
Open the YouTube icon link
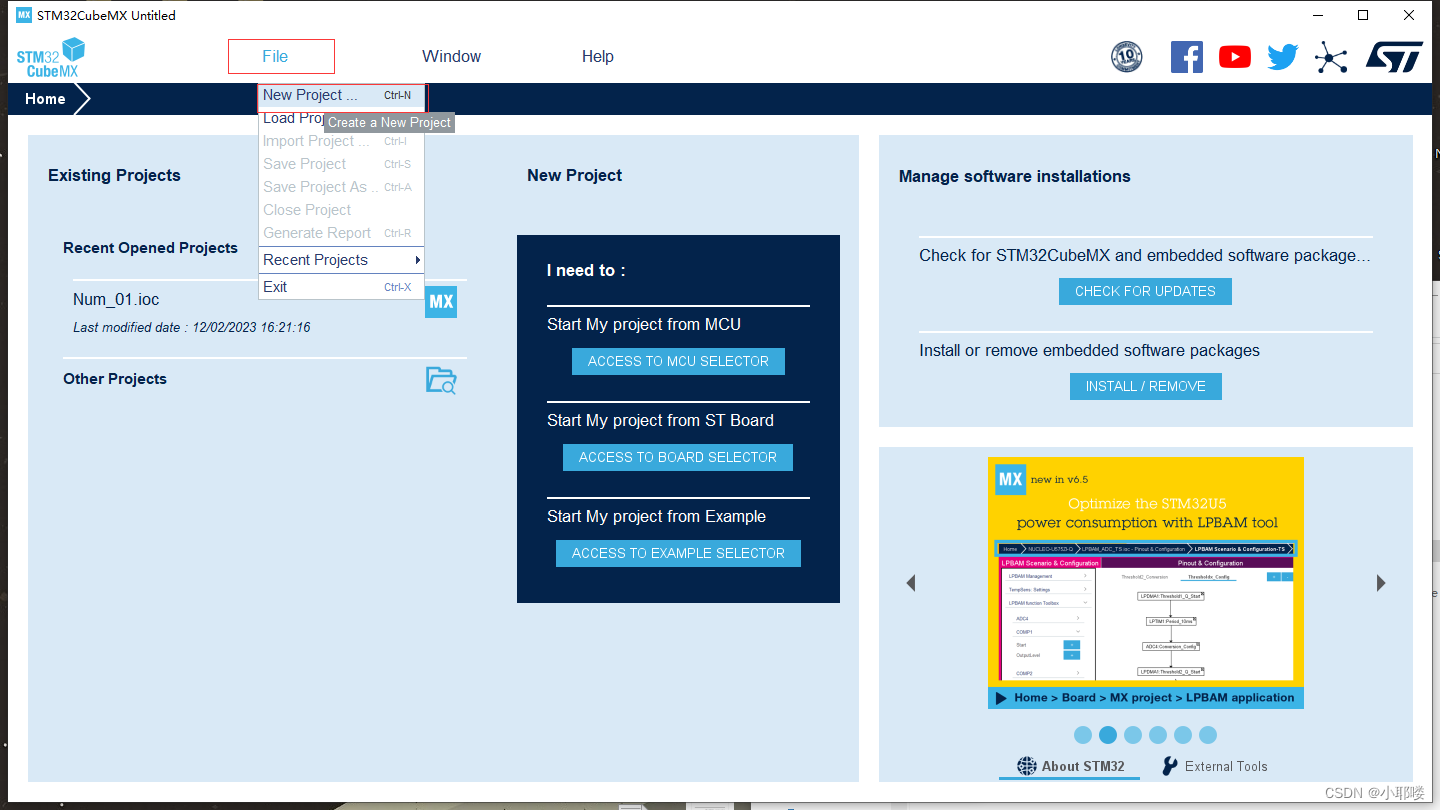pos(1235,57)
